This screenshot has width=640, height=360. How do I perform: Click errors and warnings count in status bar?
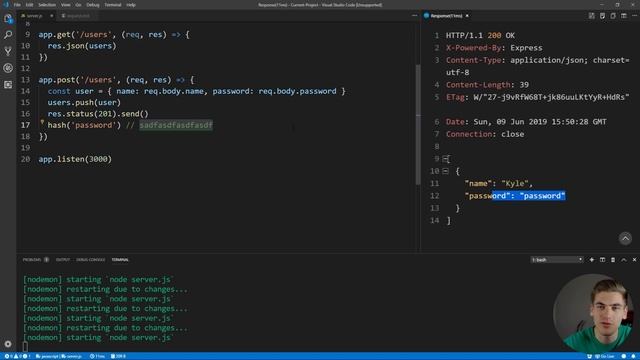(17, 356)
